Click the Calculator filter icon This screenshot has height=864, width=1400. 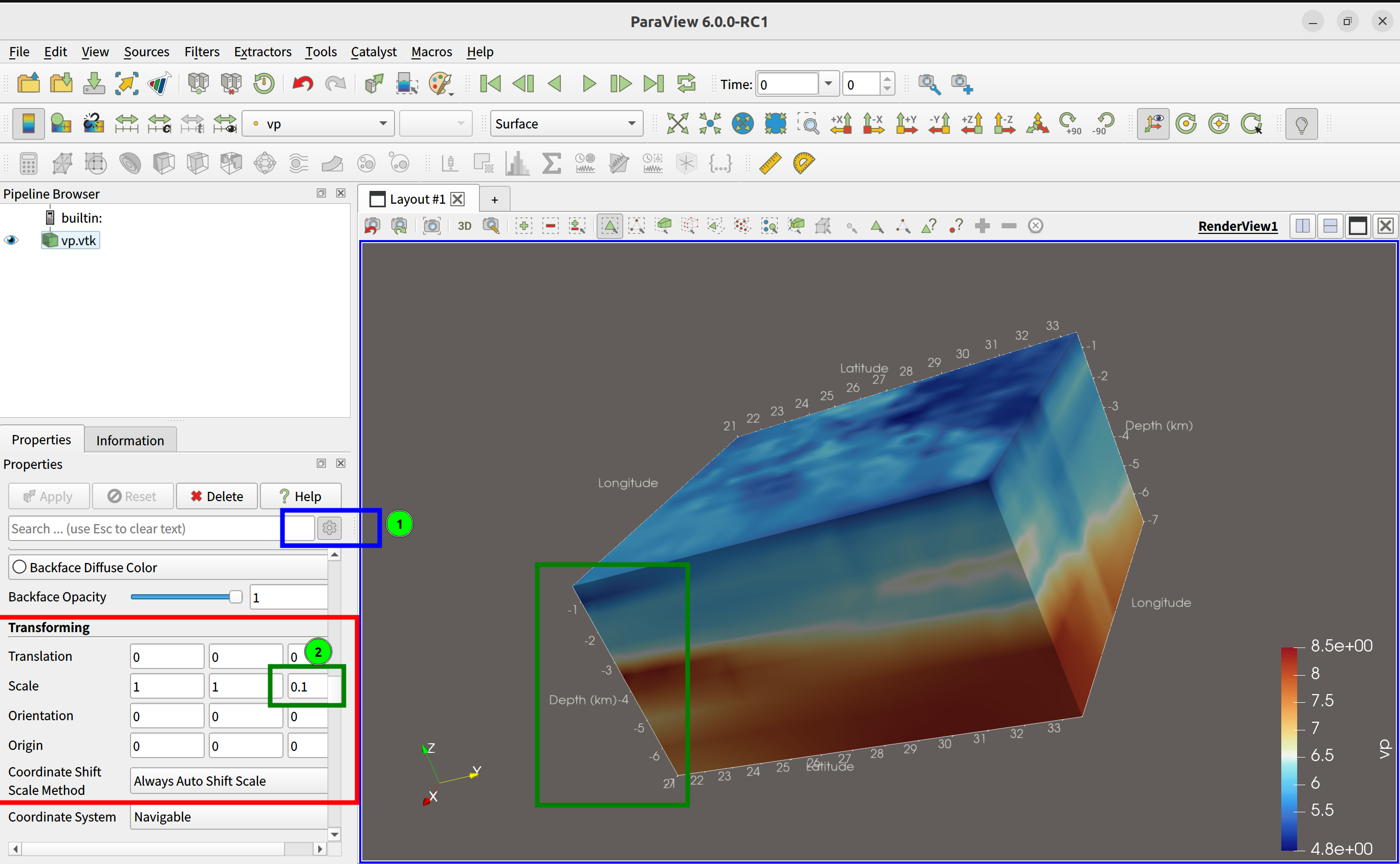click(x=28, y=164)
